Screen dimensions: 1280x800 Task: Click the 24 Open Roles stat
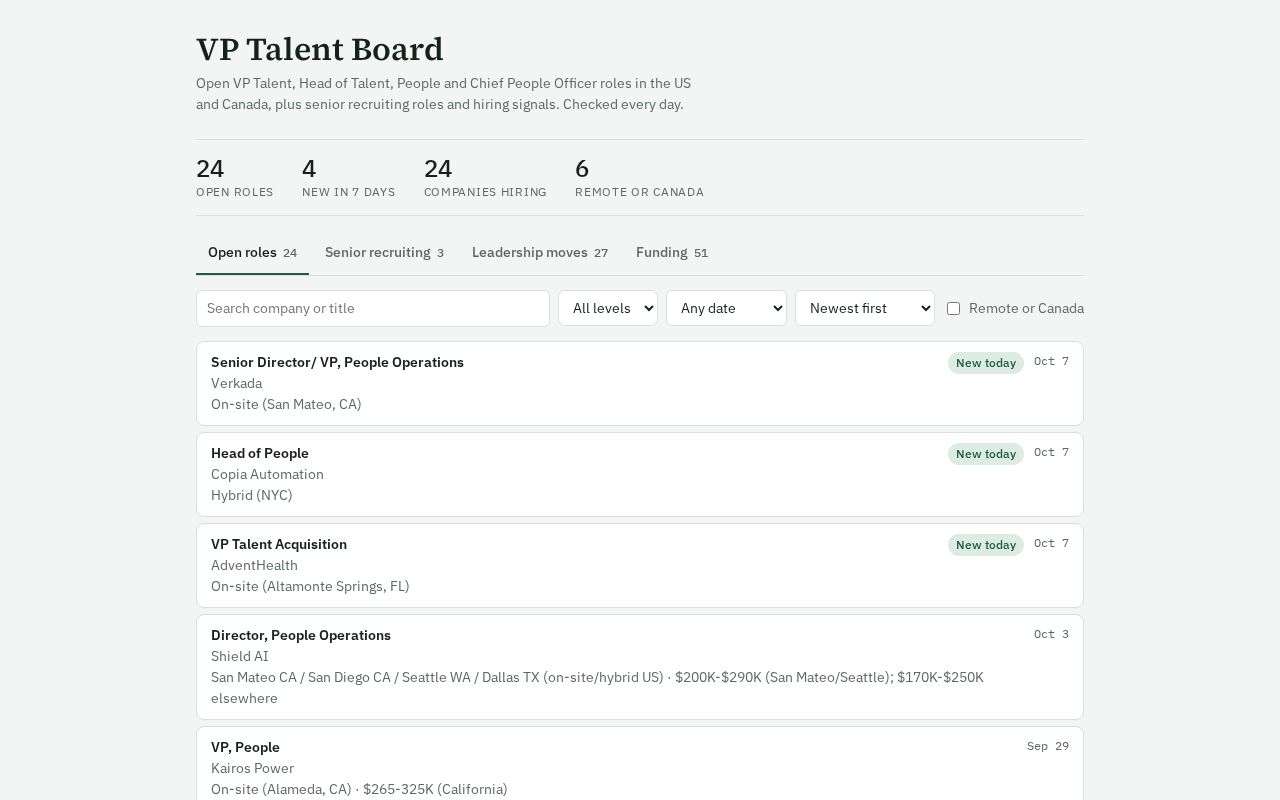(235, 177)
